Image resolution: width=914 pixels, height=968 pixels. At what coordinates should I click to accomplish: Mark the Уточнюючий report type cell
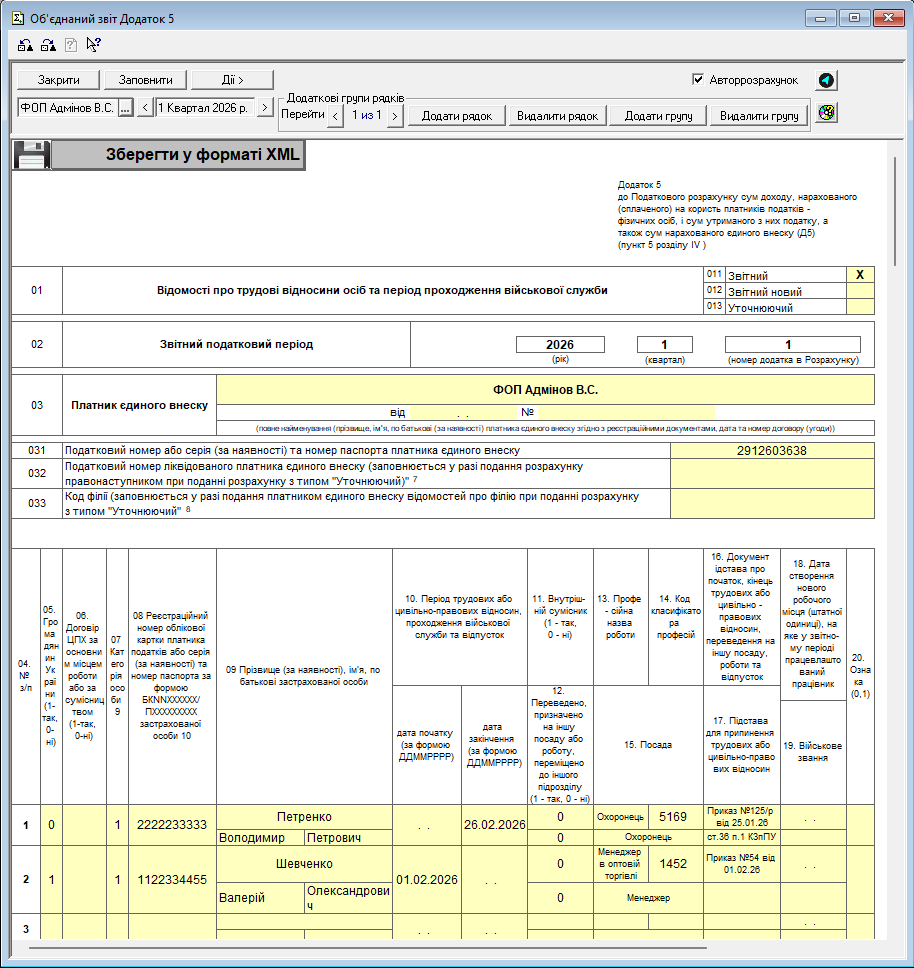coord(860,307)
